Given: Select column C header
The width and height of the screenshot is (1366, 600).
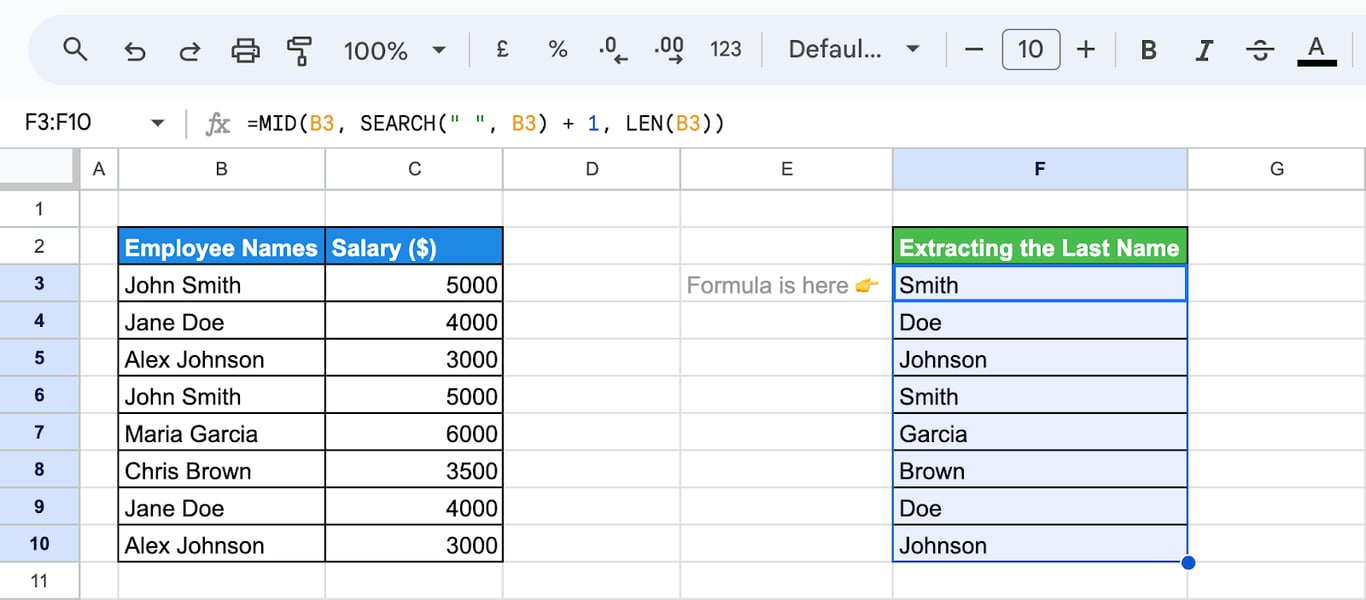Looking at the screenshot, I should (414, 169).
